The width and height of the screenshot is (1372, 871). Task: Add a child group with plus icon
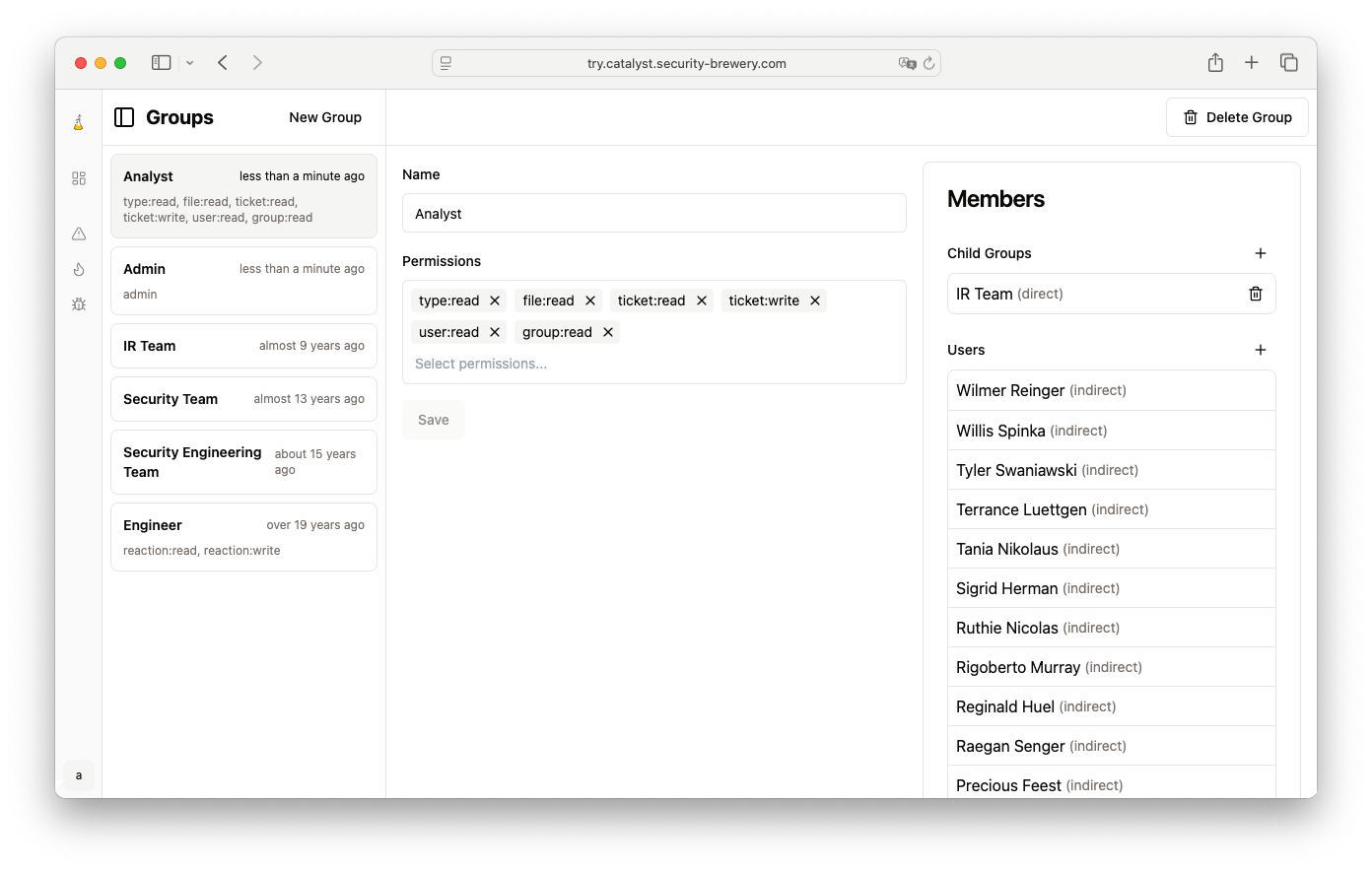click(1260, 253)
